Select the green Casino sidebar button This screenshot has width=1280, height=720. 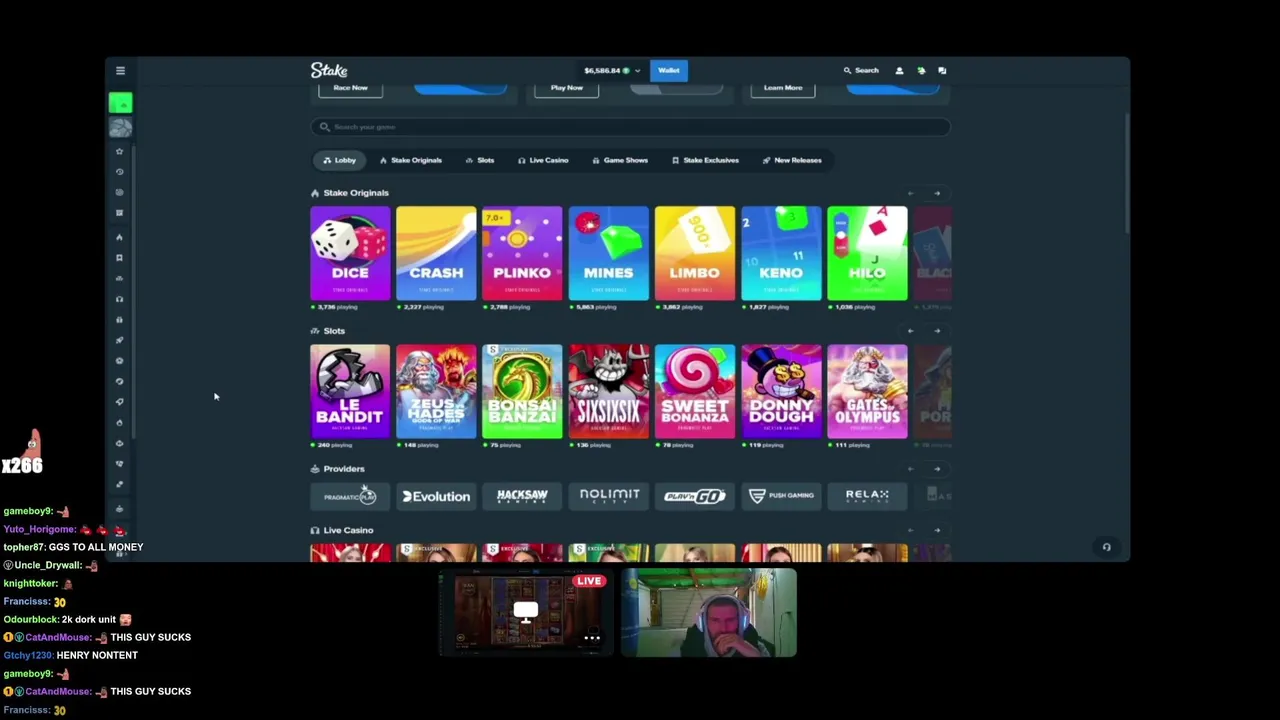[x=120, y=103]
